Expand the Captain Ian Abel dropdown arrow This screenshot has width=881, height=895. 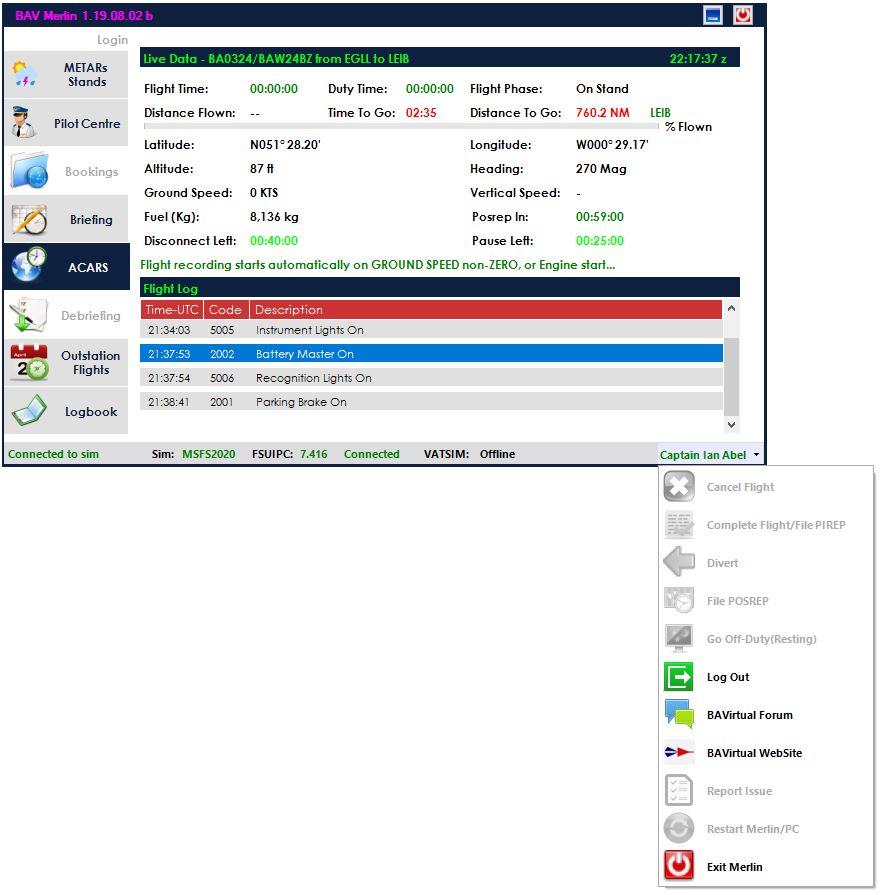[x=757, y=455]
